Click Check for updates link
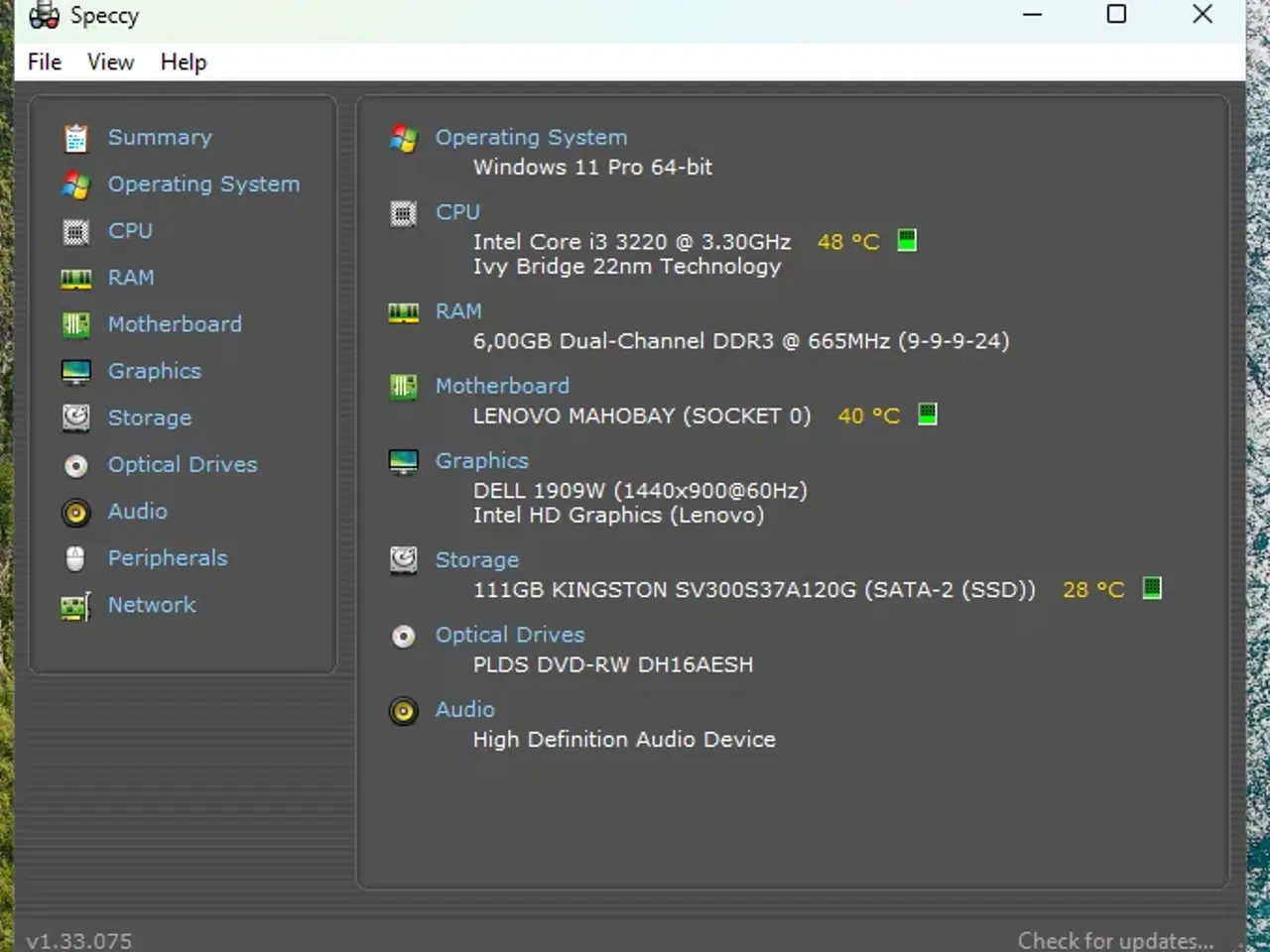1270x952 pixels. pos(1115,940)
